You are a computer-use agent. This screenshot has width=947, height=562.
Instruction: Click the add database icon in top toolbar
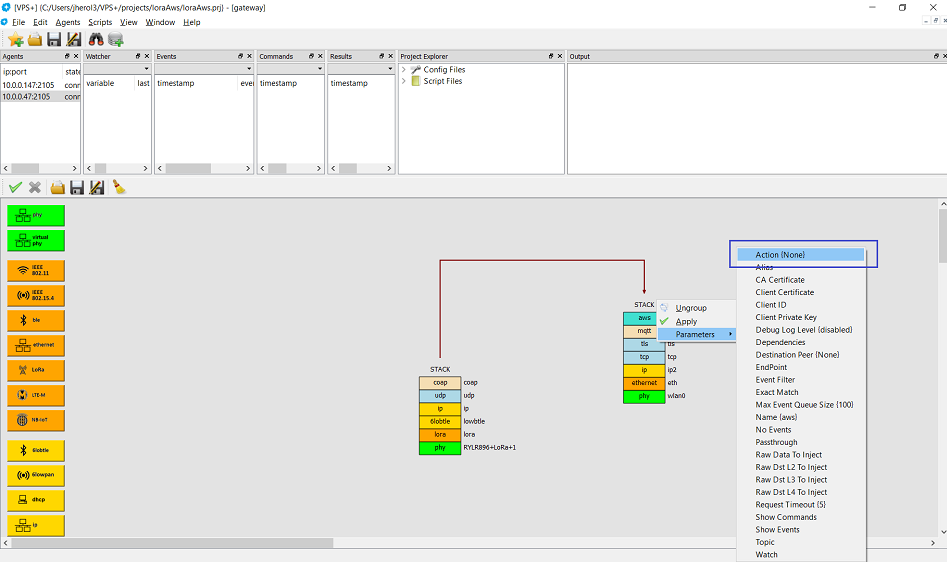(x=116, y=39)
